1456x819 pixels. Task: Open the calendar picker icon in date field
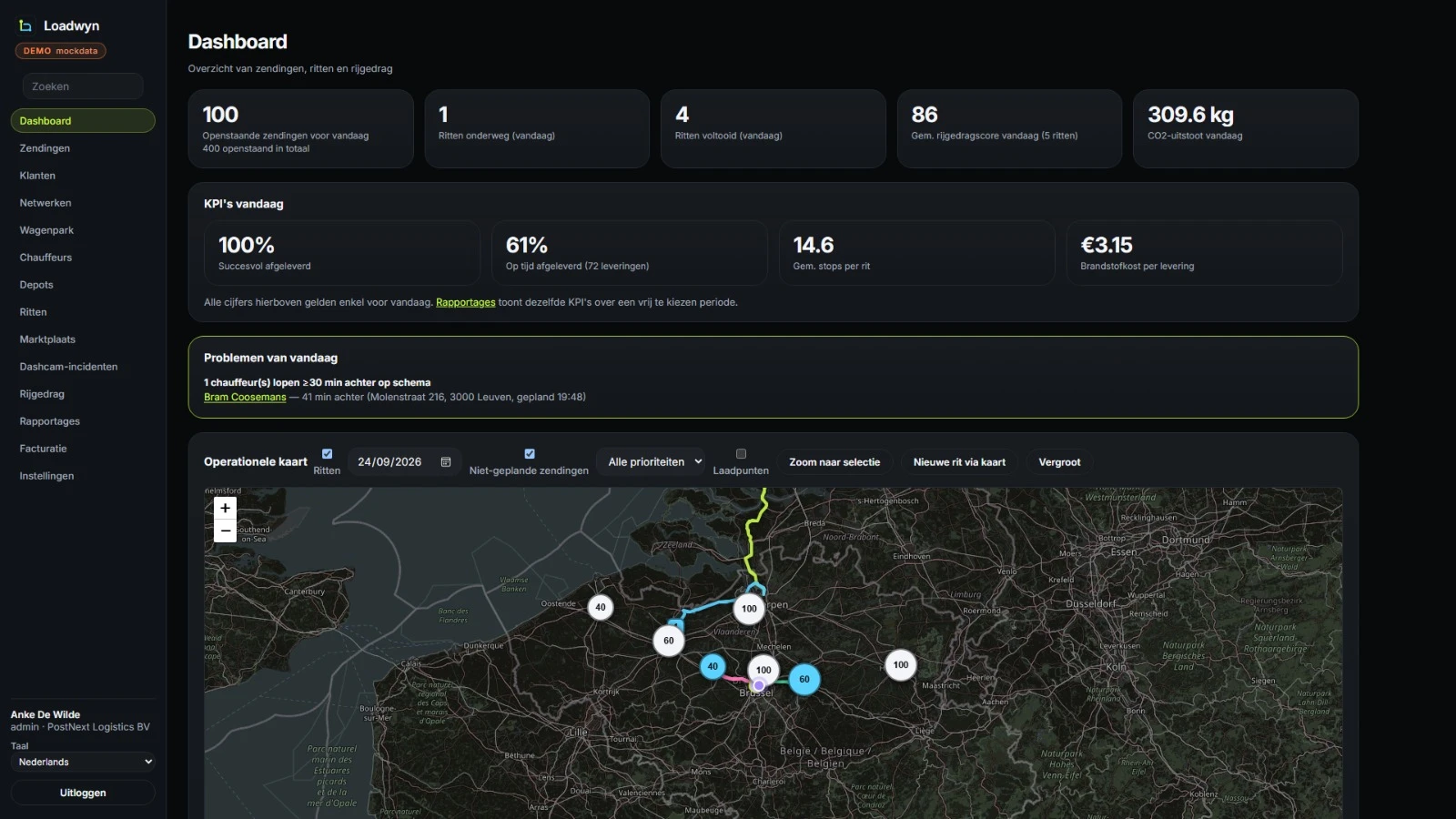click(446, 462)
